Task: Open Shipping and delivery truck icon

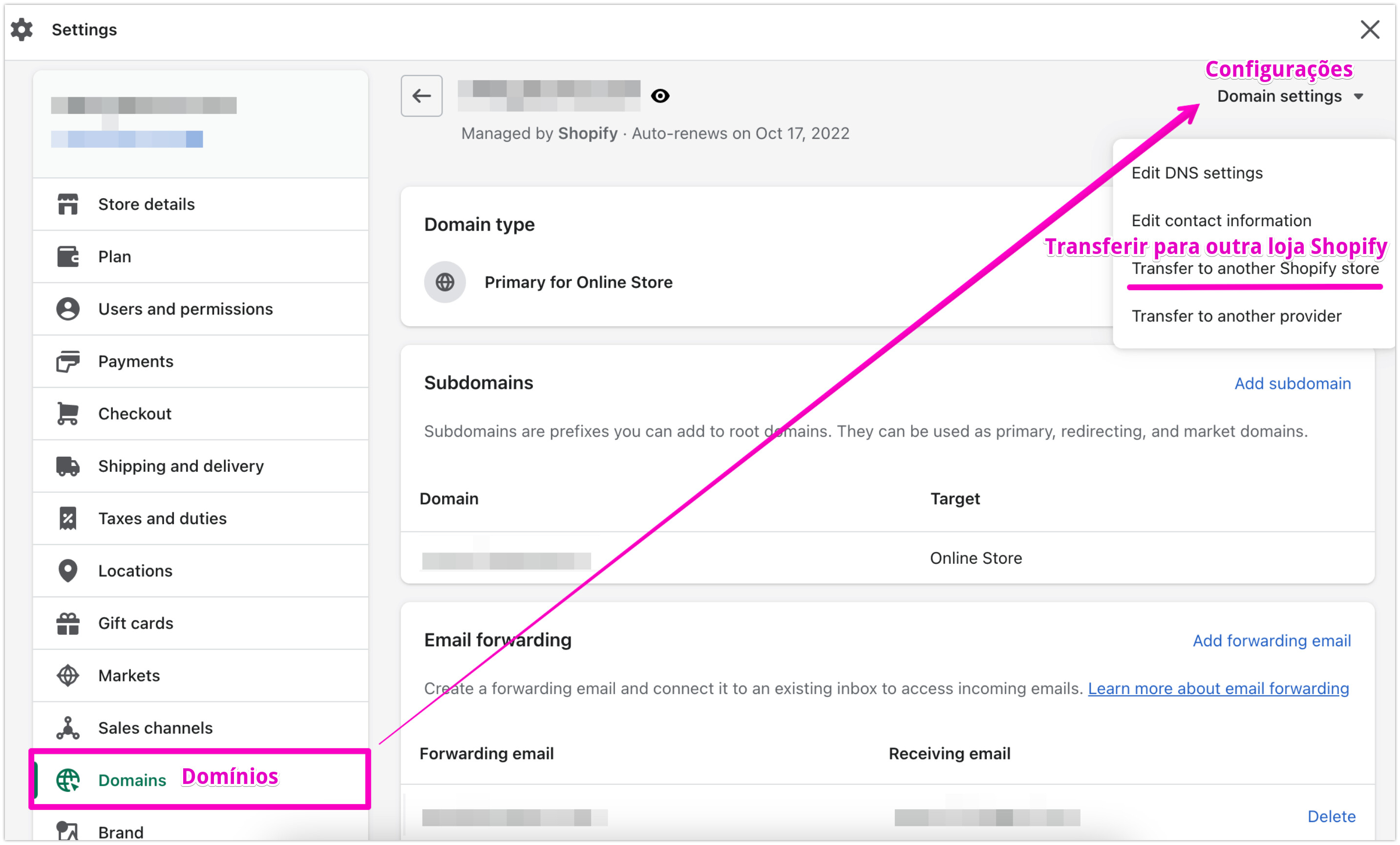Action: pos(67,466)
